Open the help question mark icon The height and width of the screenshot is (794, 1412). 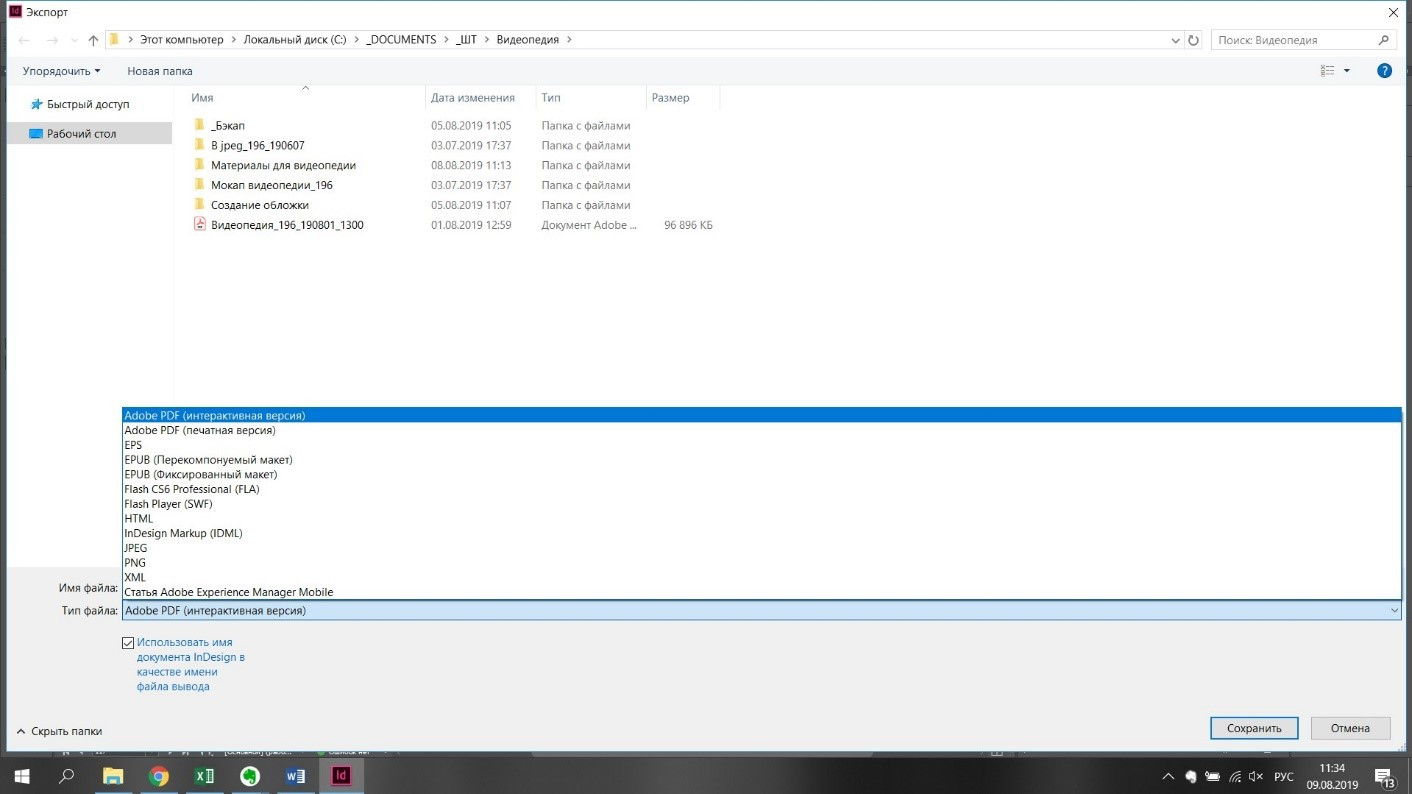(1385, 71)
